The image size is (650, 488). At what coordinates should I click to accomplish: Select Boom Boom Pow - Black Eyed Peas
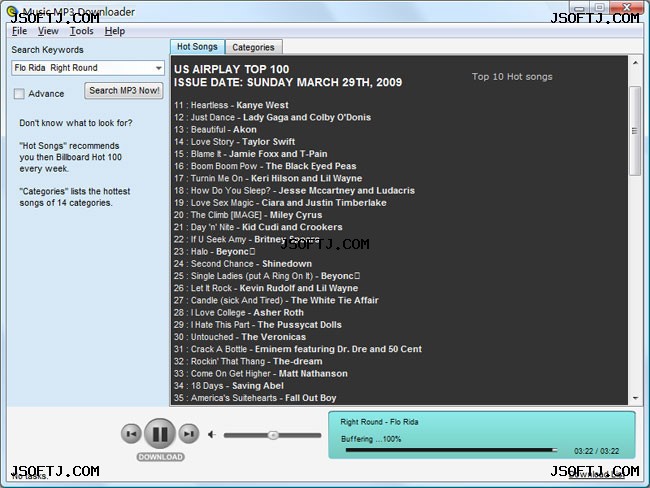[265, 166]
